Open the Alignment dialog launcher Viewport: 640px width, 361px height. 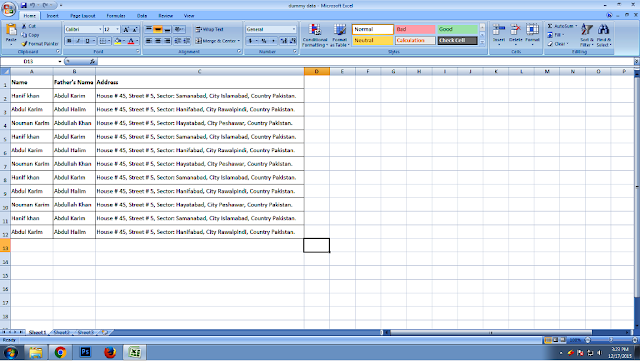click(239, 51)
